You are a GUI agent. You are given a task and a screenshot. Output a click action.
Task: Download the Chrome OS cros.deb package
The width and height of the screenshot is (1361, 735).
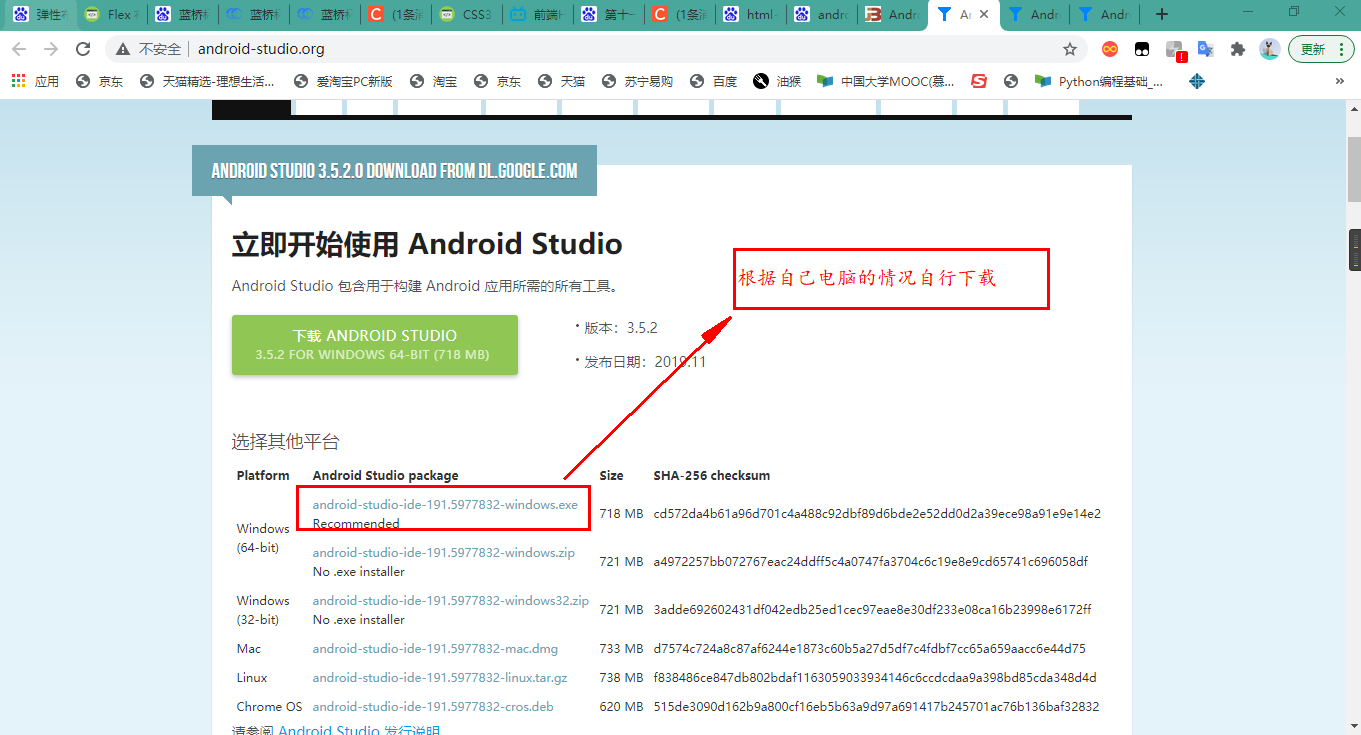pos(433,707)
